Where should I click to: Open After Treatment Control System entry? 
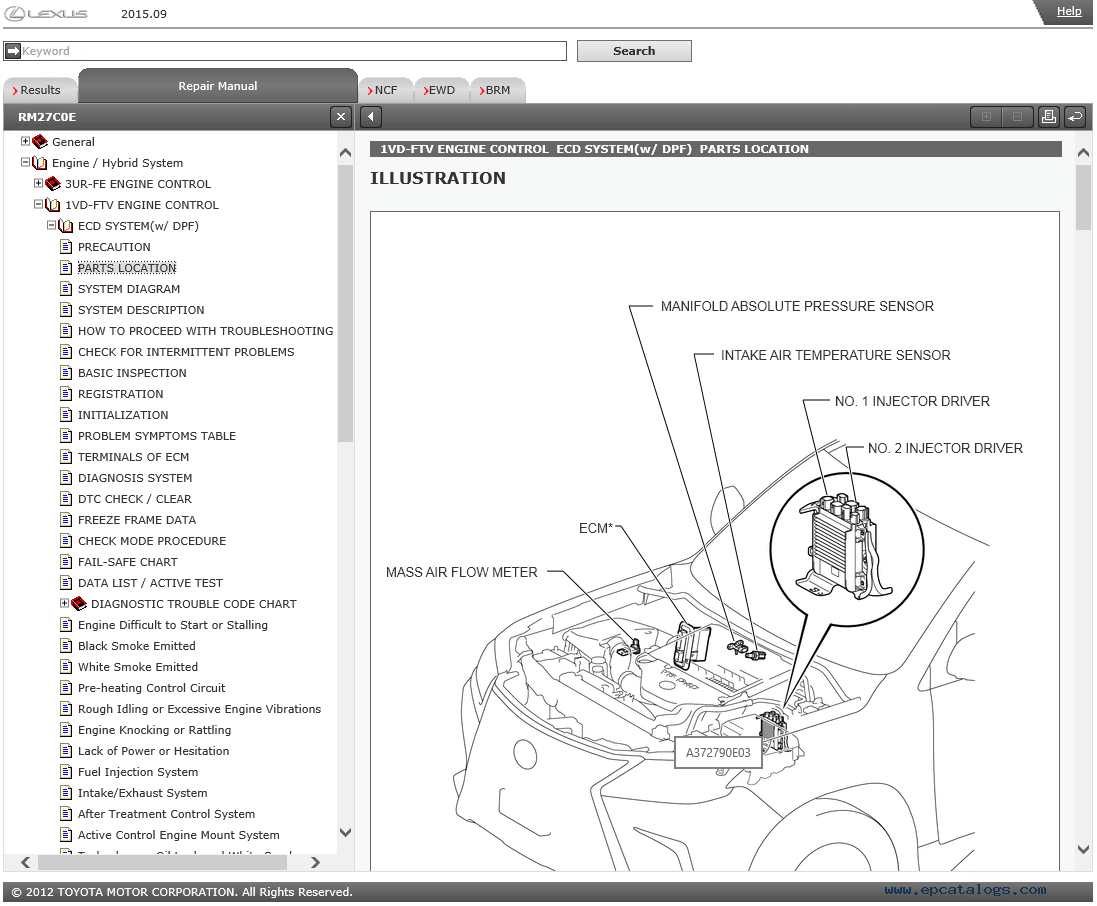(167, 814)
